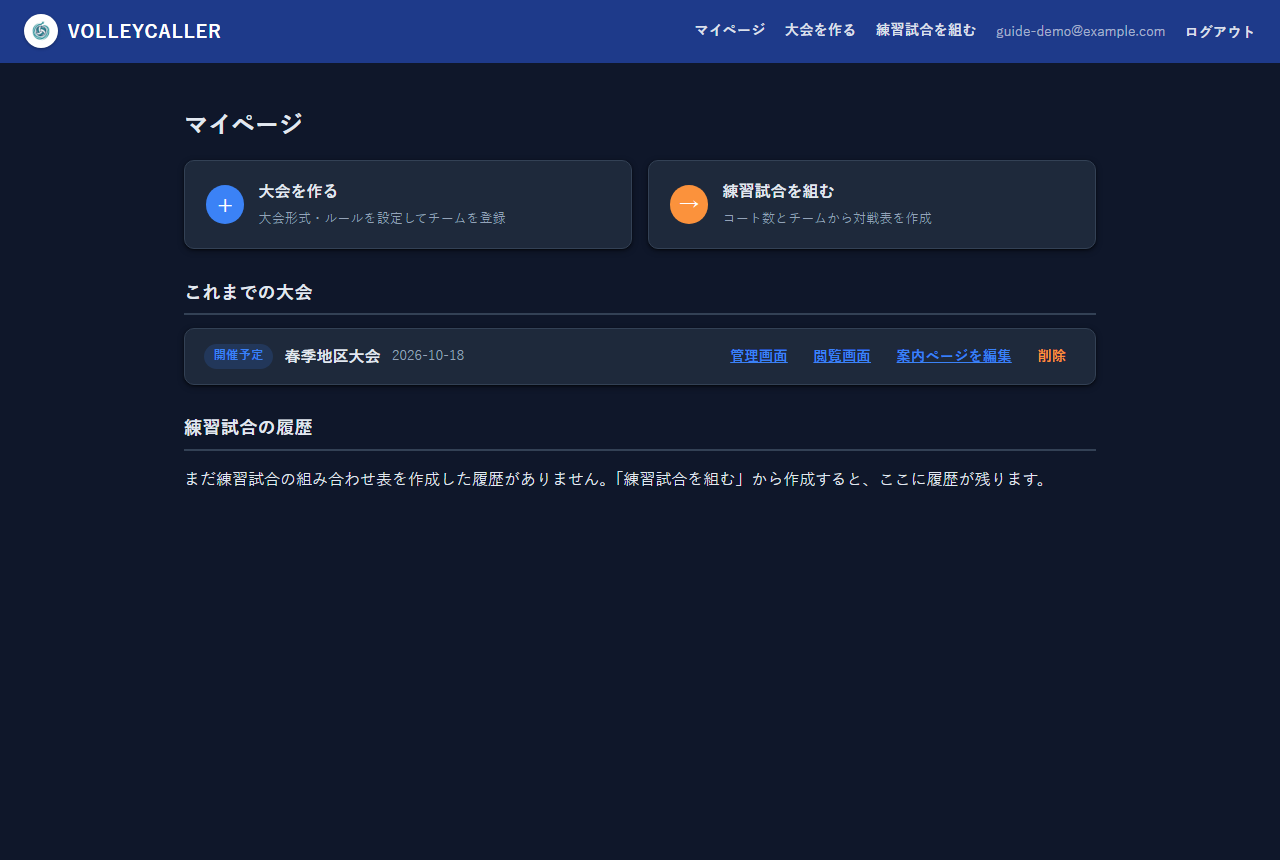
Task: Click the date 2026-10-18
Action: click(428, 356)
